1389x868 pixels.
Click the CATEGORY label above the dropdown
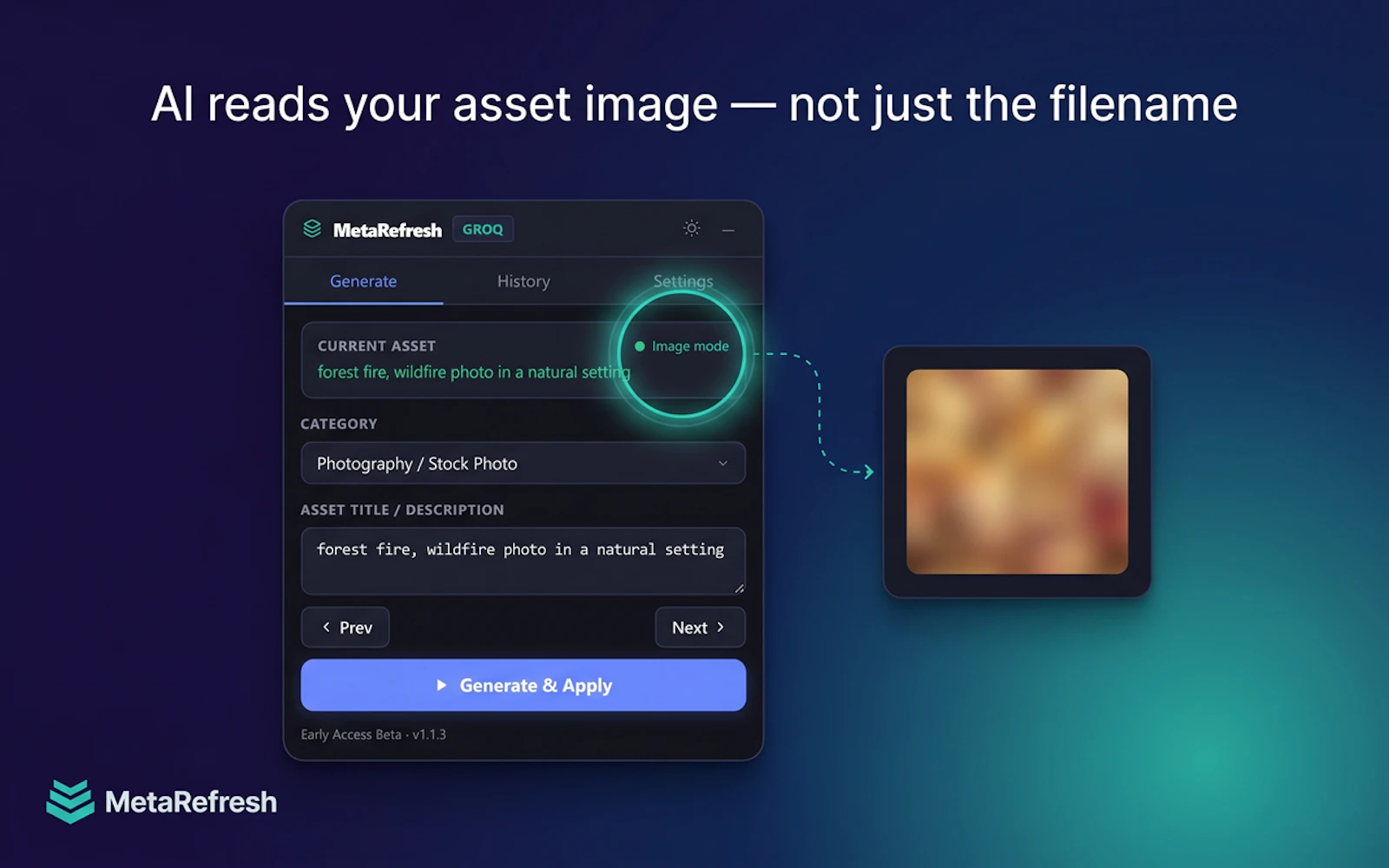coord(339,424)
